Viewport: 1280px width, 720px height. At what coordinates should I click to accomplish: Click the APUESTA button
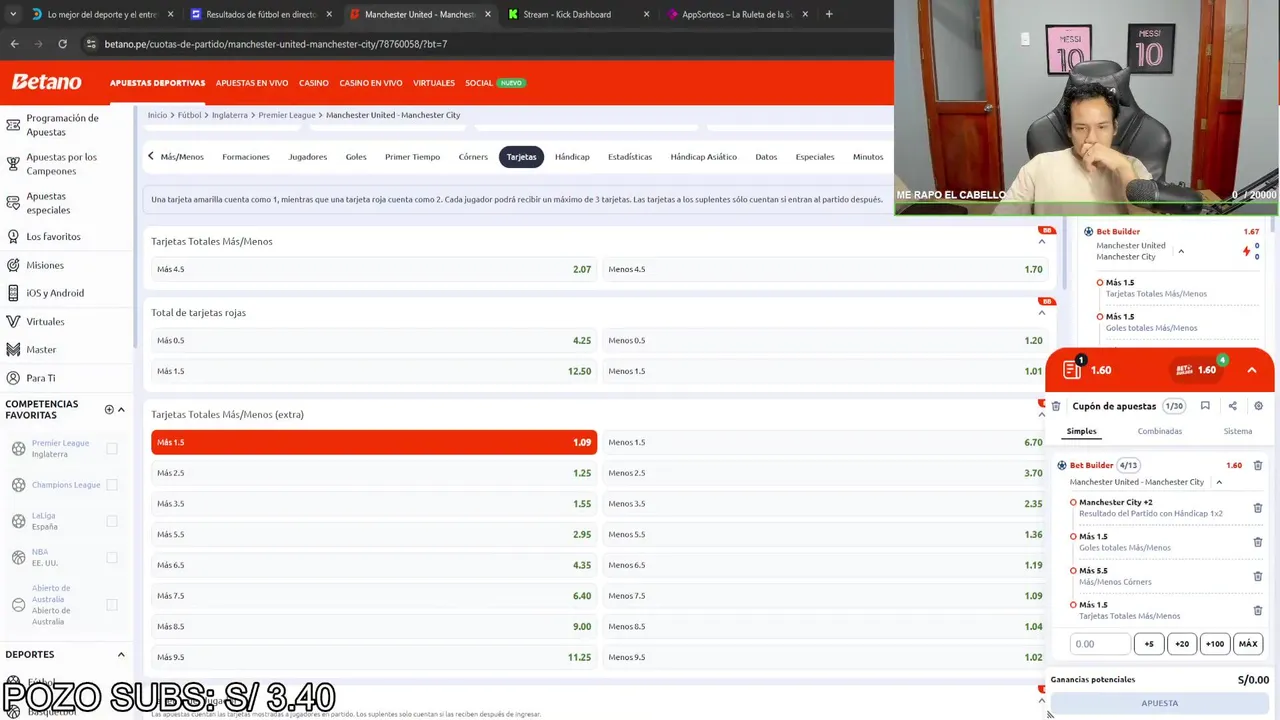(x=1160, y=703)
